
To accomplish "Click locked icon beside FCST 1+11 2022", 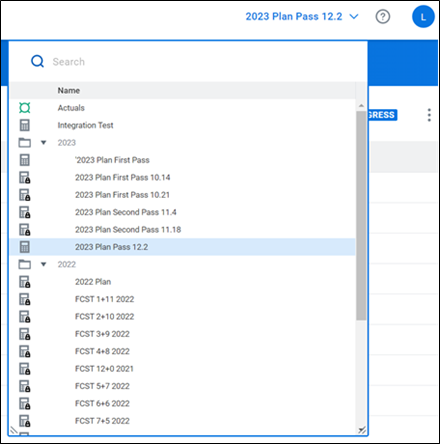I will 25,299.
